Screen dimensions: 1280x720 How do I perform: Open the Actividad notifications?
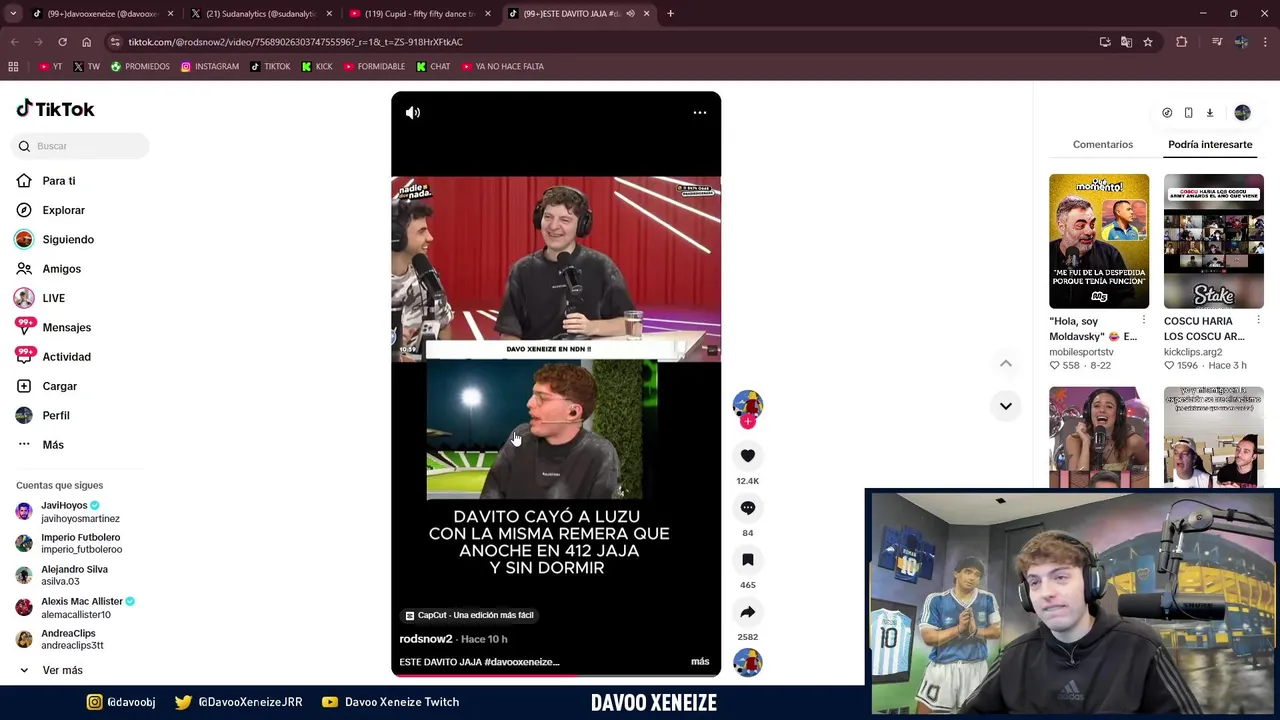66,357
